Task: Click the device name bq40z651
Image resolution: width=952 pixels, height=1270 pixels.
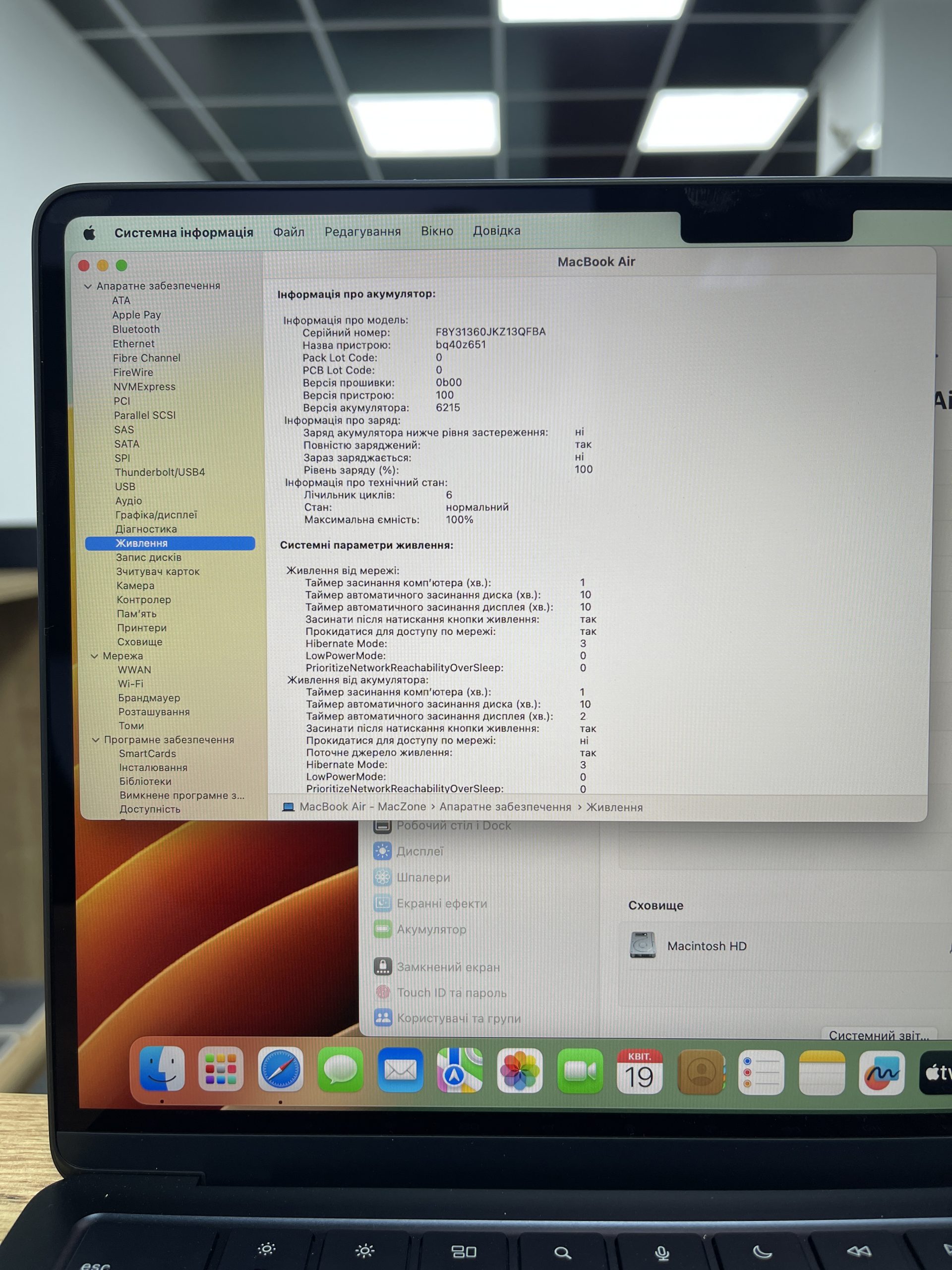Action: point(461,344)
